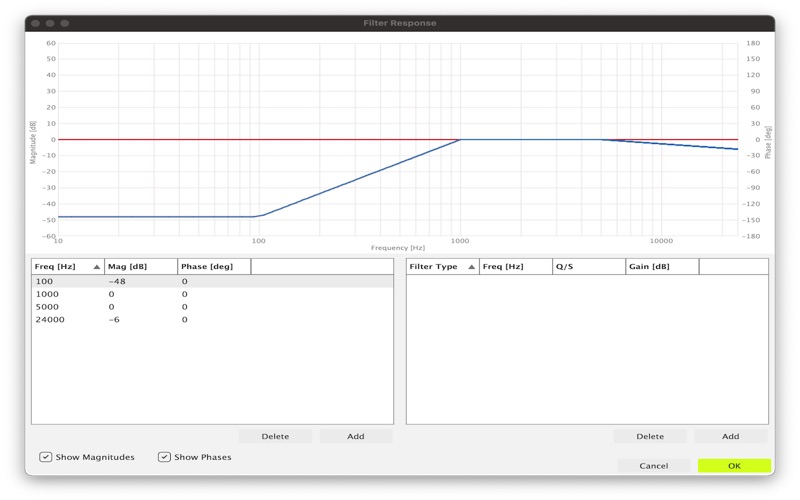Screen dimensions: 800x500
Task: Select the -6 magnitude cell
Action: coord(114,319)
